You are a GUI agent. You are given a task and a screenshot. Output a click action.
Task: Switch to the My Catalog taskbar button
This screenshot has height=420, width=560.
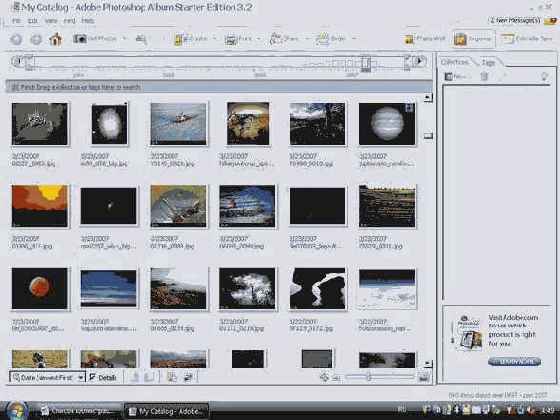coord(167,411)
